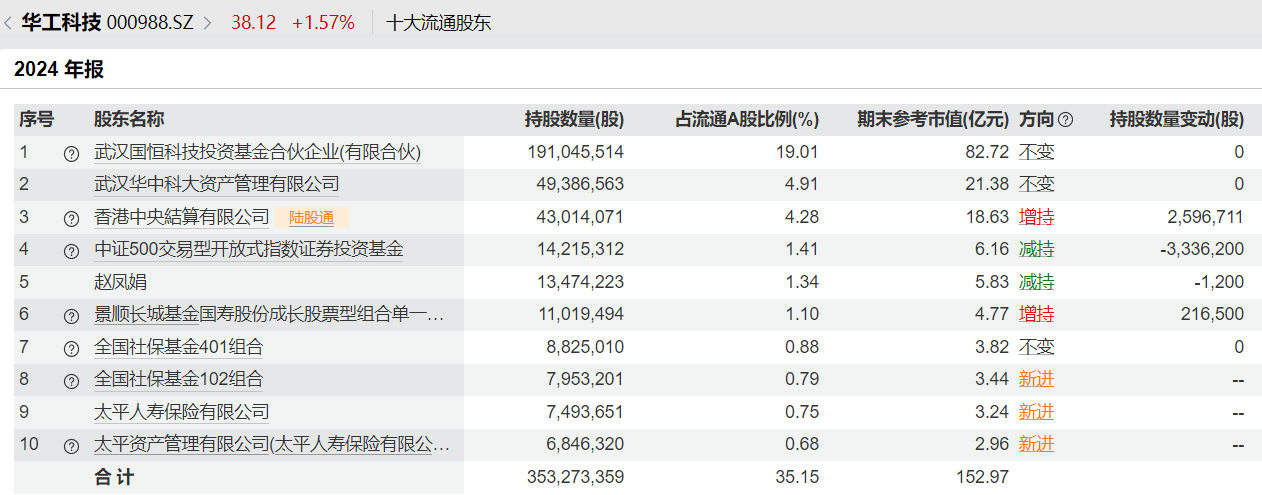The height and width of the screenshot is (495, 1262).
Task: Select the 十大流通股东 tab
Action: click(439, 22)
